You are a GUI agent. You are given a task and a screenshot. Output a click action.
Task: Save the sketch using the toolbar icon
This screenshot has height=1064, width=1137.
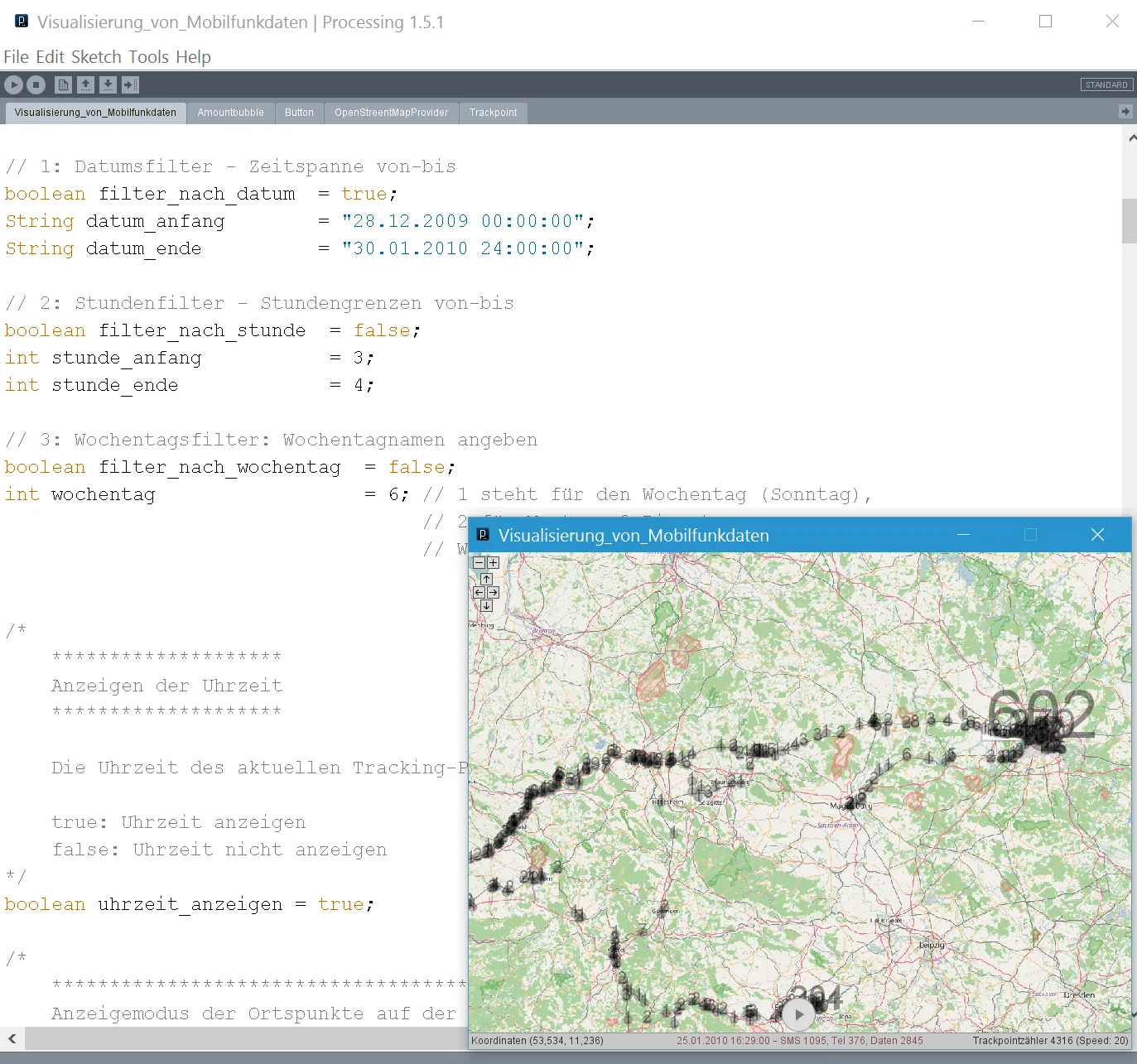point(108,84)
